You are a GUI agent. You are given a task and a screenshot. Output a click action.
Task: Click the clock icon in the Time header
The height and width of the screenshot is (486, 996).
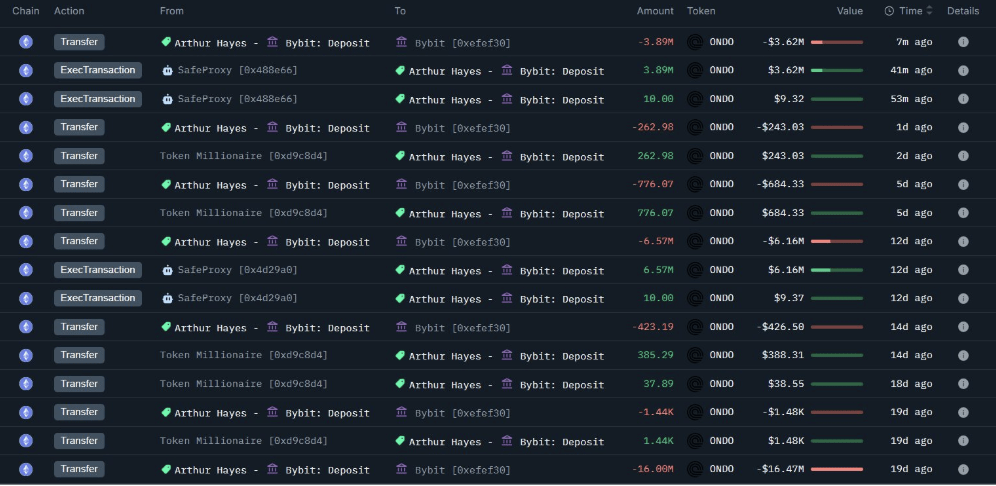pyautogui.click(x=889, y=11)
